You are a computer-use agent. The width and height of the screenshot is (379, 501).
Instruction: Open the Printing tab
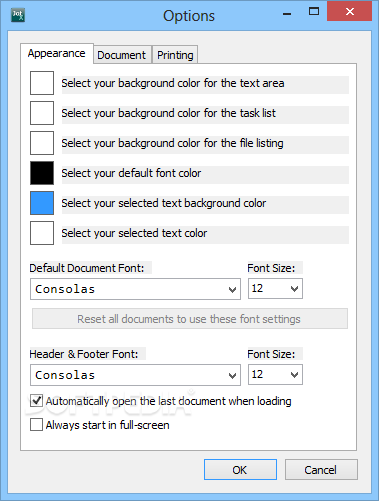[175, 55]
